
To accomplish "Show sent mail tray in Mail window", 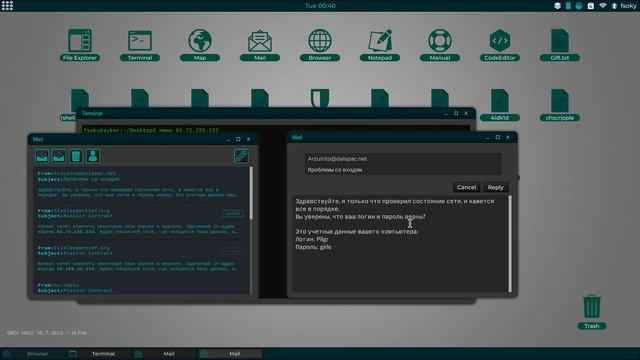I will click(x=59, y=156).
